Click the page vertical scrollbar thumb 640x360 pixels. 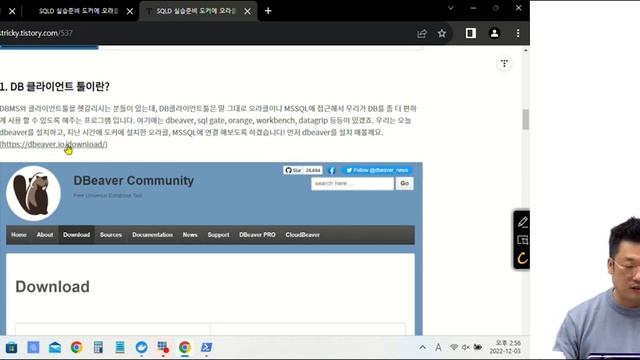[x=525, y=120]
